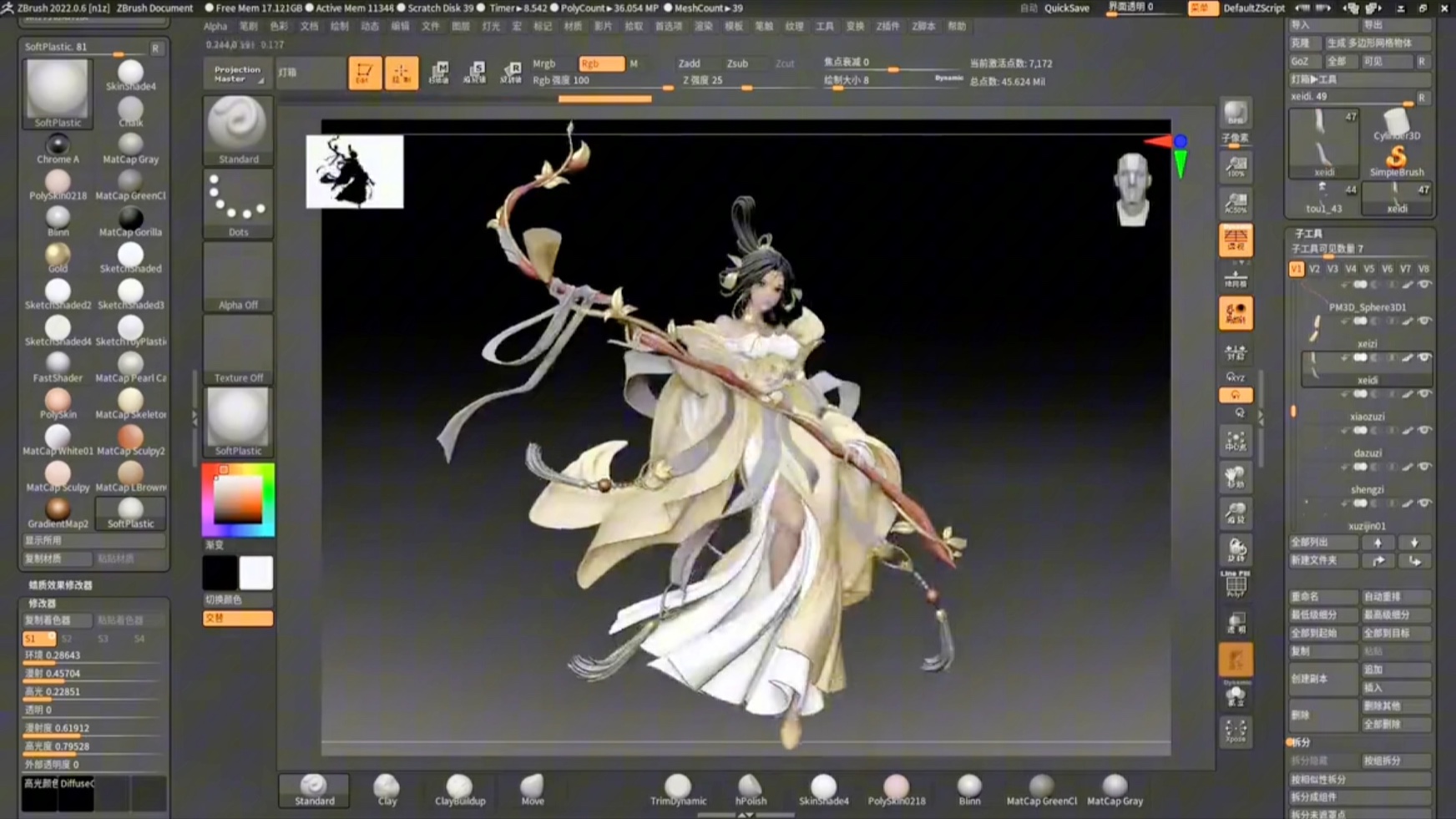Pick a hue in the color picker square
The width and height of the screenshot is (1456, 819).
tap(238, 499)
